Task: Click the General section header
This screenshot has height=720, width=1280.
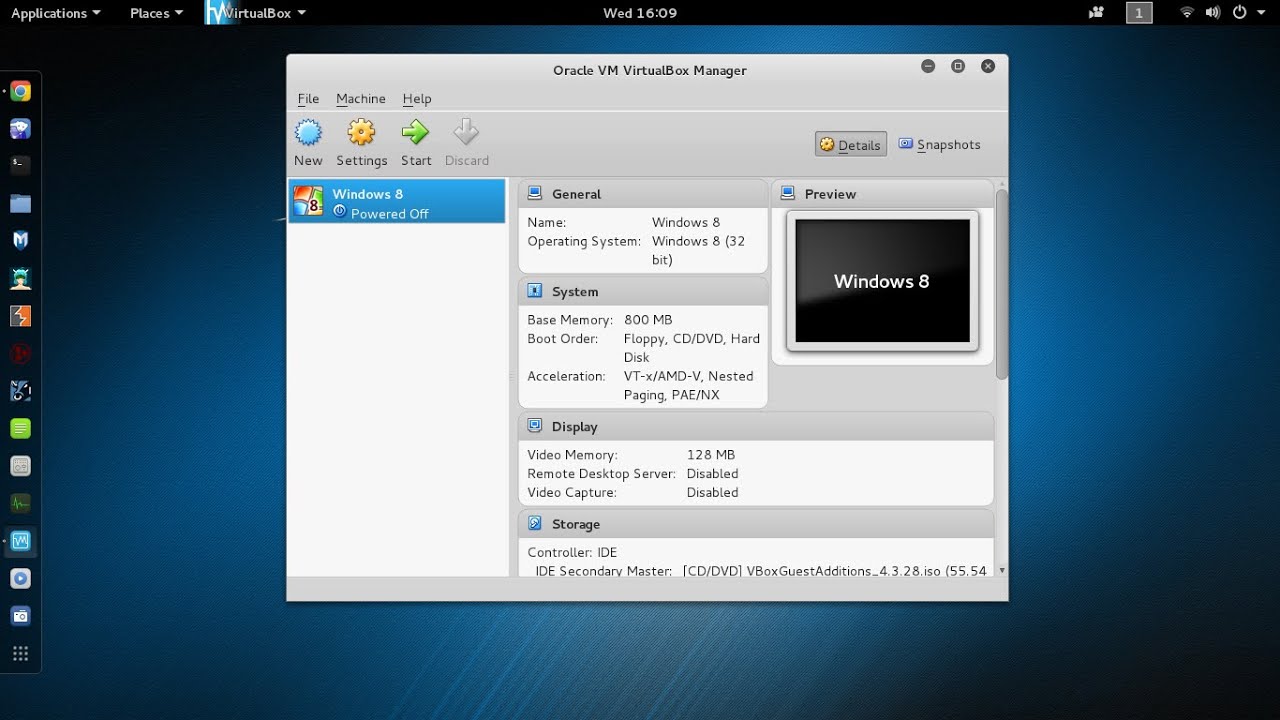Action: (643, 193)
